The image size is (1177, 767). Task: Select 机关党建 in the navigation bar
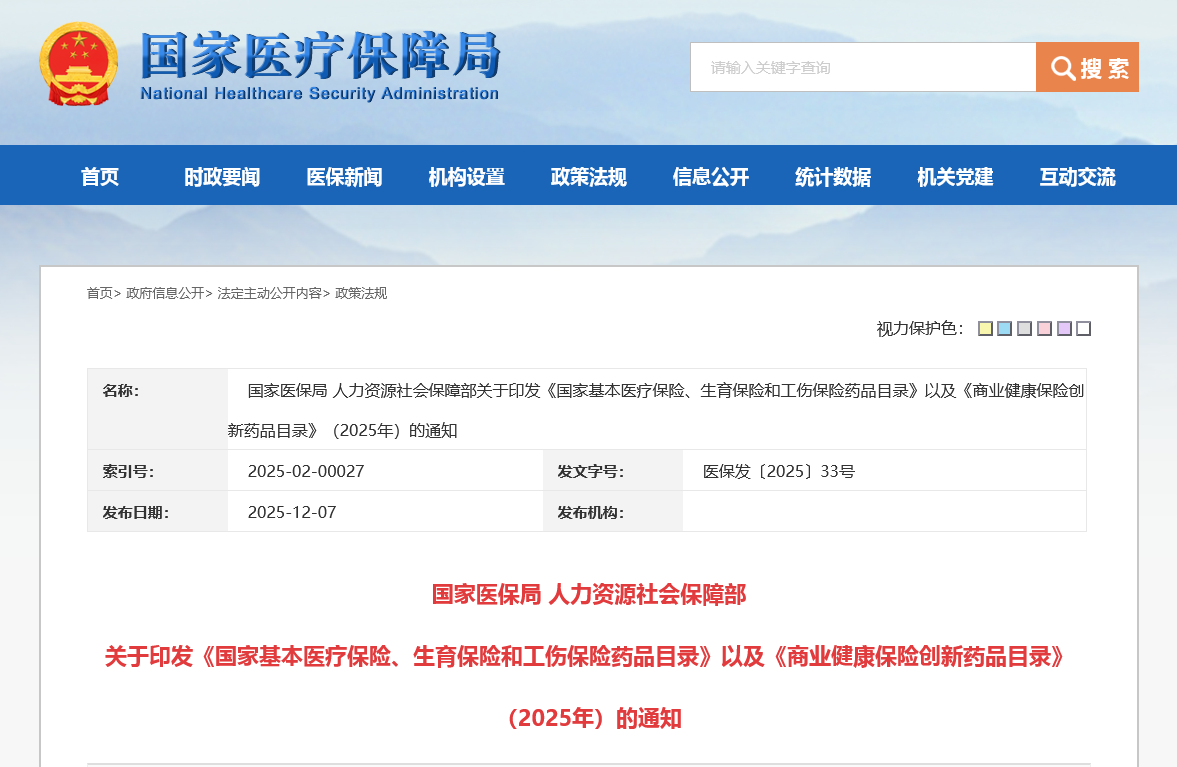click(954, 177)
